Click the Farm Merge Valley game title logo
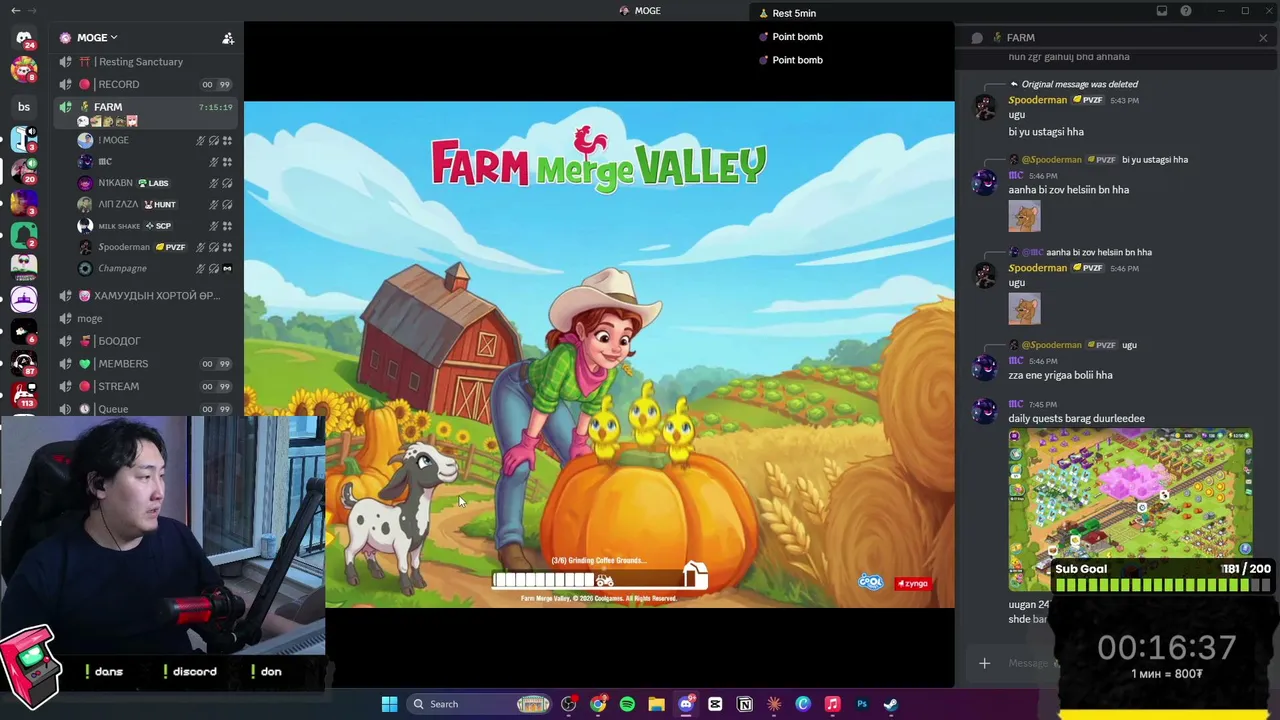This screenshot has width=1280, height=720. [x=599, y=161]
